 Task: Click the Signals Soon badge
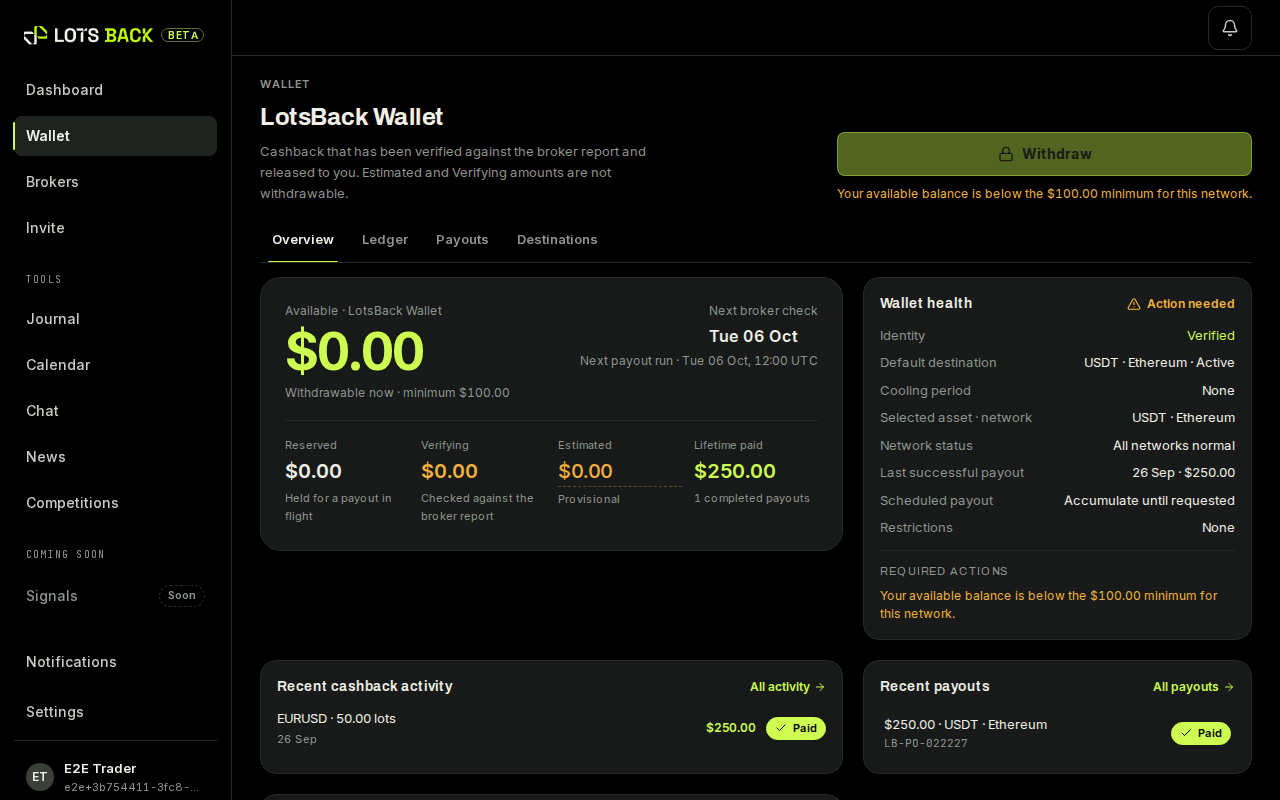[182, 596]
